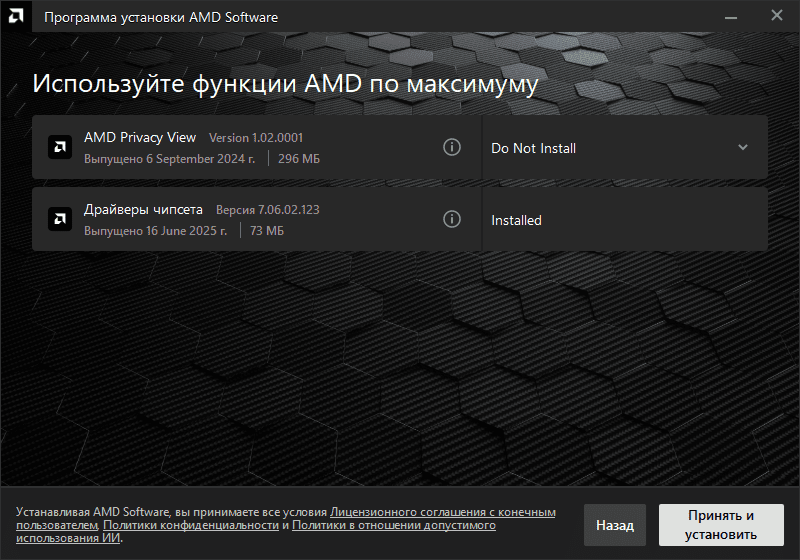Click the Назад button

tap(615, 525)
